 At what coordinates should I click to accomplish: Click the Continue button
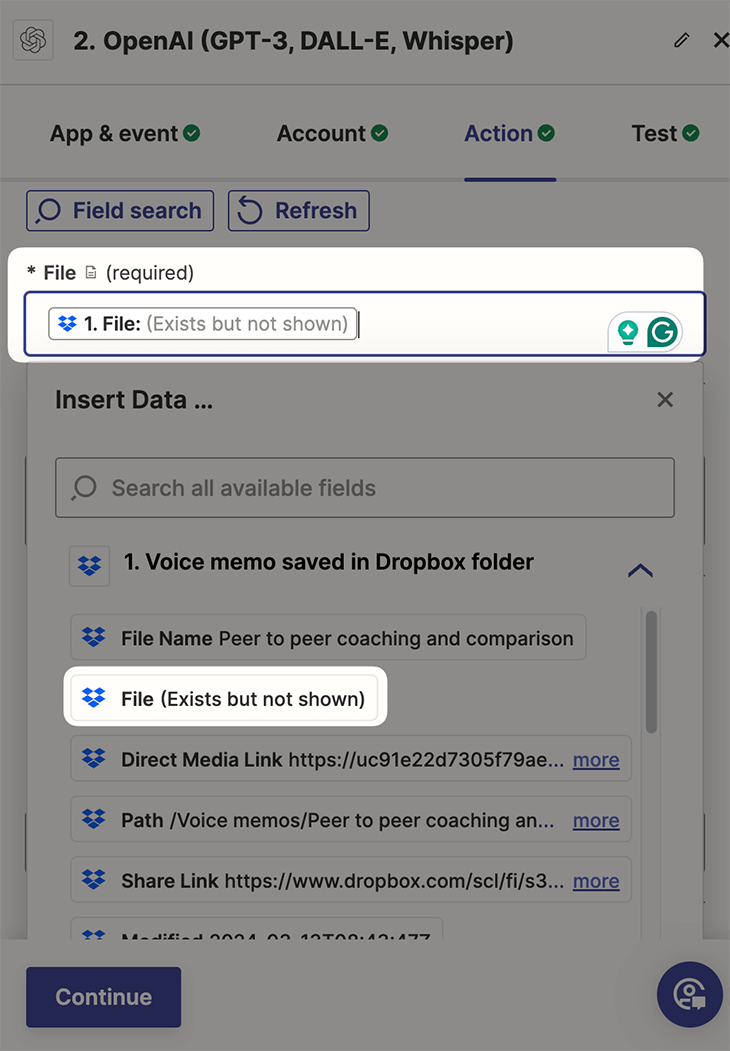pos(104,997)
